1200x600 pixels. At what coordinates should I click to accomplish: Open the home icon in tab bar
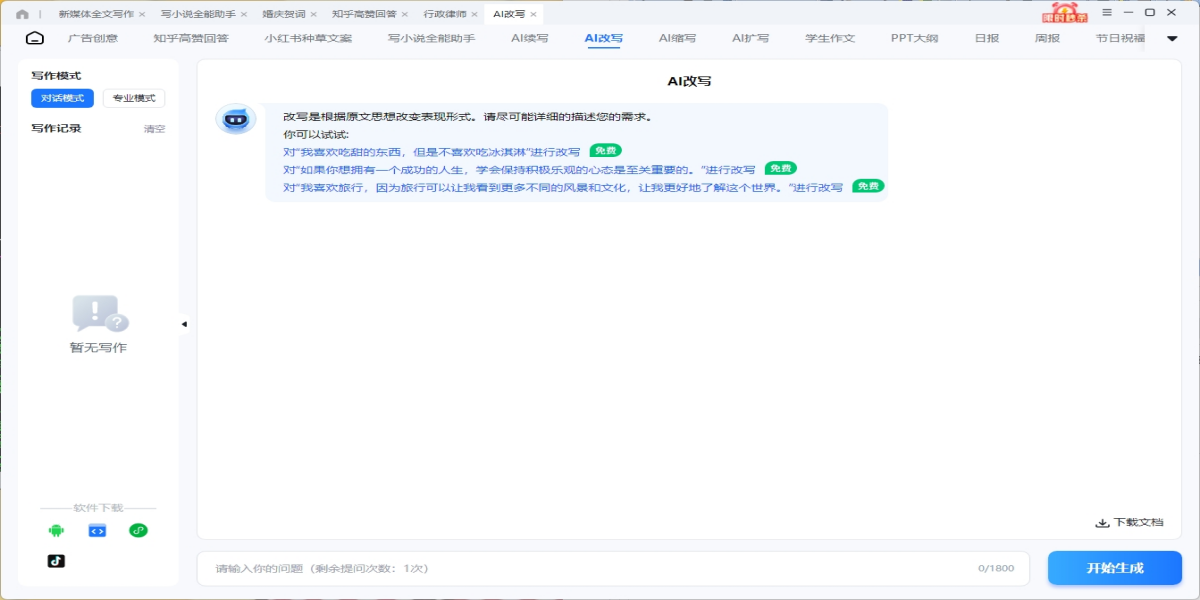22,14
